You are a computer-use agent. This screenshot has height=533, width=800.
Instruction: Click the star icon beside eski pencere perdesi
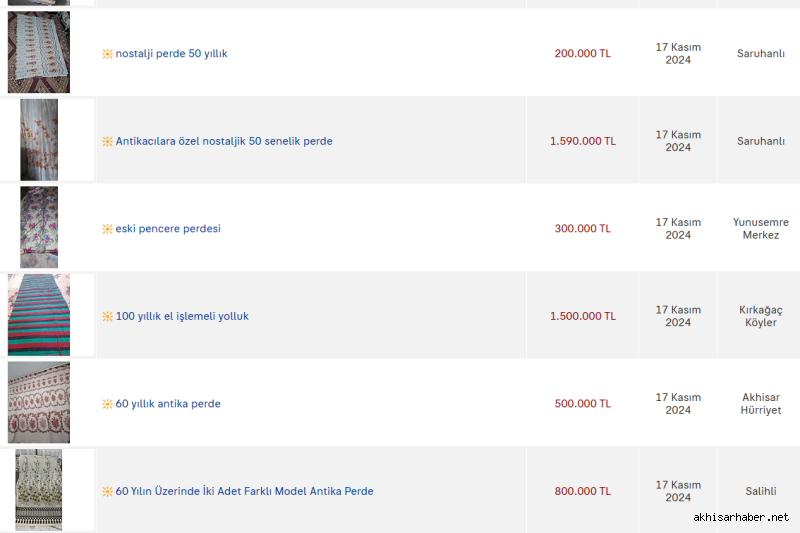click(107, 229)
